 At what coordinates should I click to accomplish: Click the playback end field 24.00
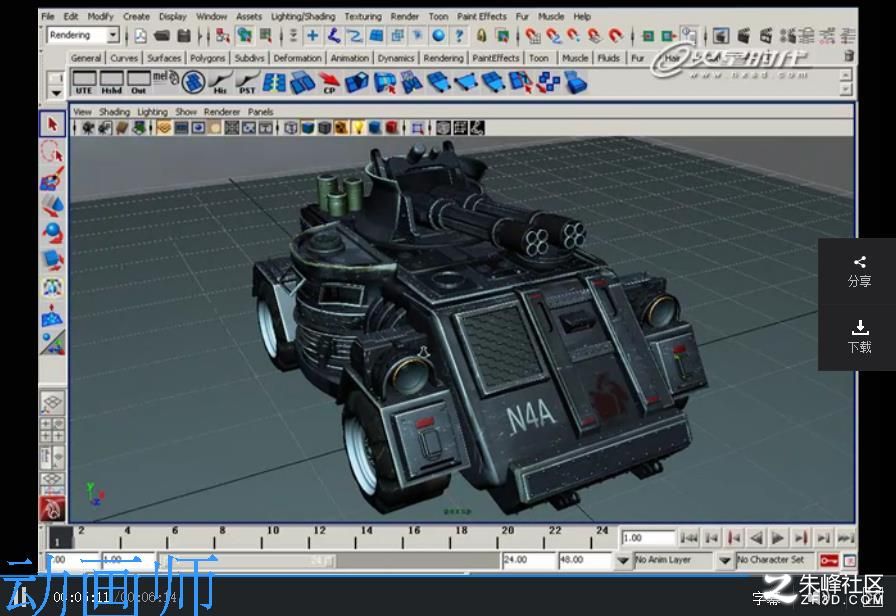[529, 561]
